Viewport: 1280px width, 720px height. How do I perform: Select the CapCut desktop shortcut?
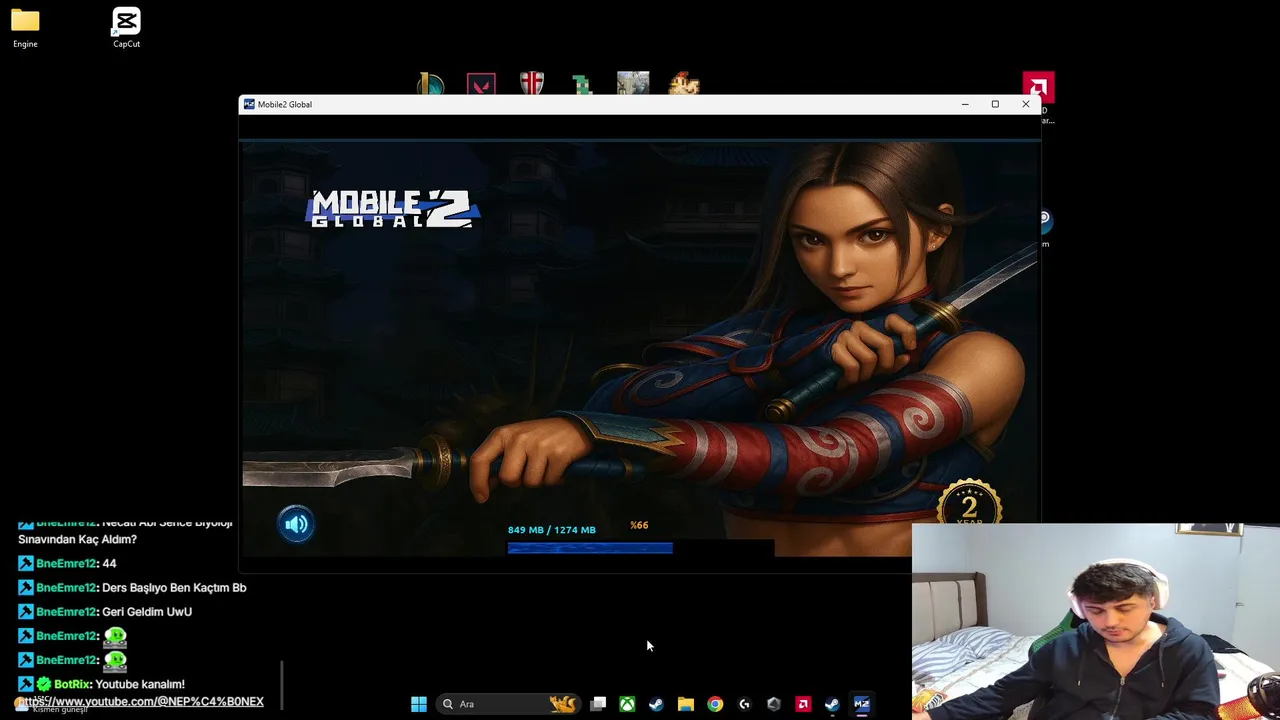click(x=126, y=28)
